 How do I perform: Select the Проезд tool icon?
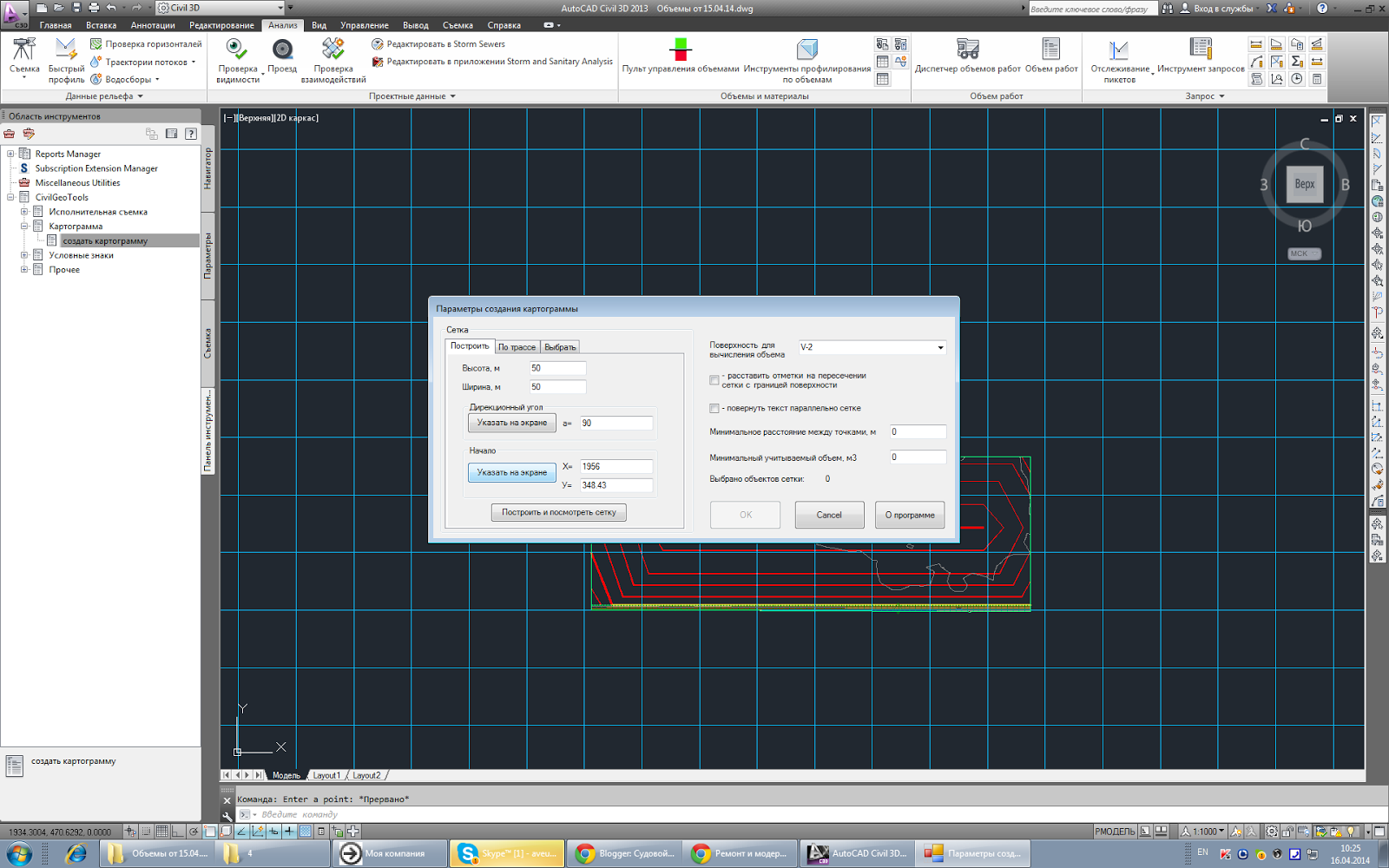(x=282, y=50)
